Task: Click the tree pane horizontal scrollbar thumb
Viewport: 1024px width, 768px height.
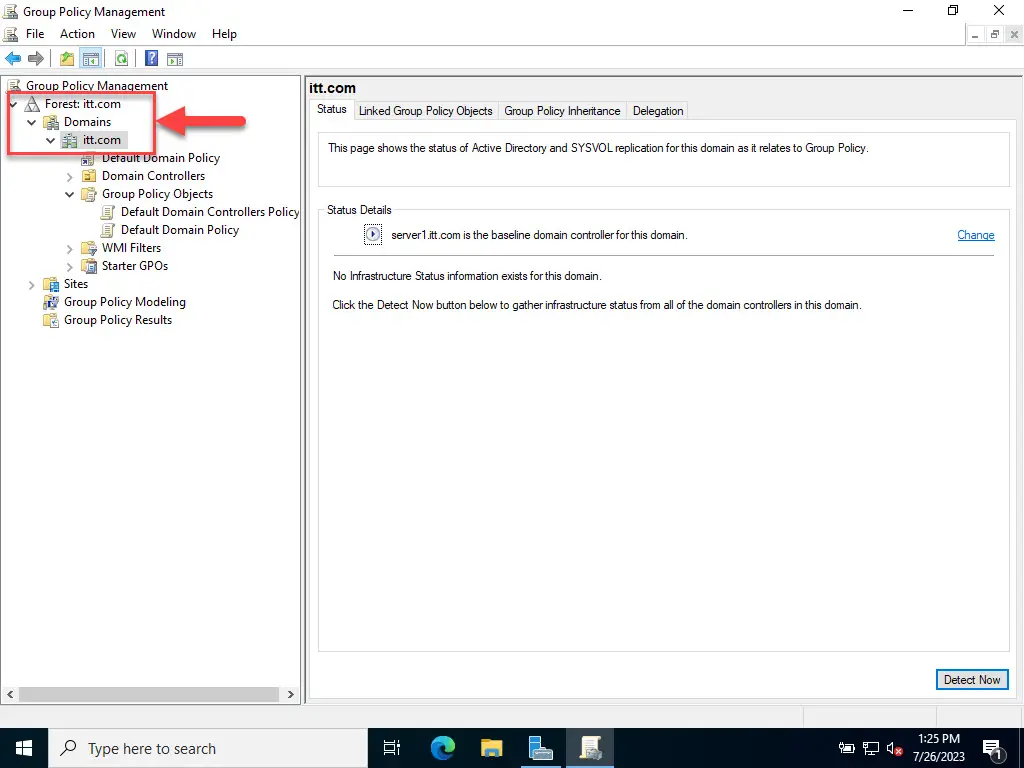Action: click(x=149, y=694)
